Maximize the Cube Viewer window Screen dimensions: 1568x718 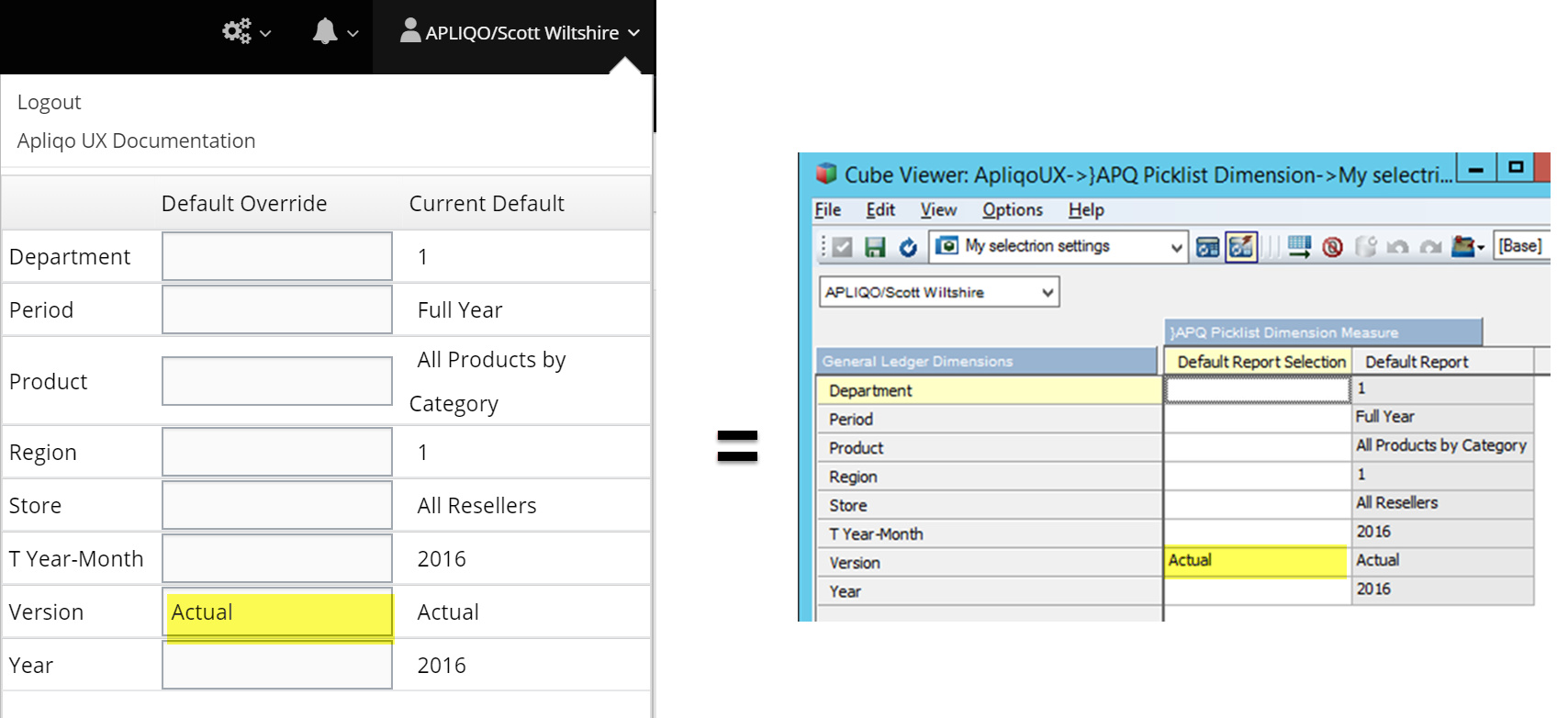point(1516,168)
